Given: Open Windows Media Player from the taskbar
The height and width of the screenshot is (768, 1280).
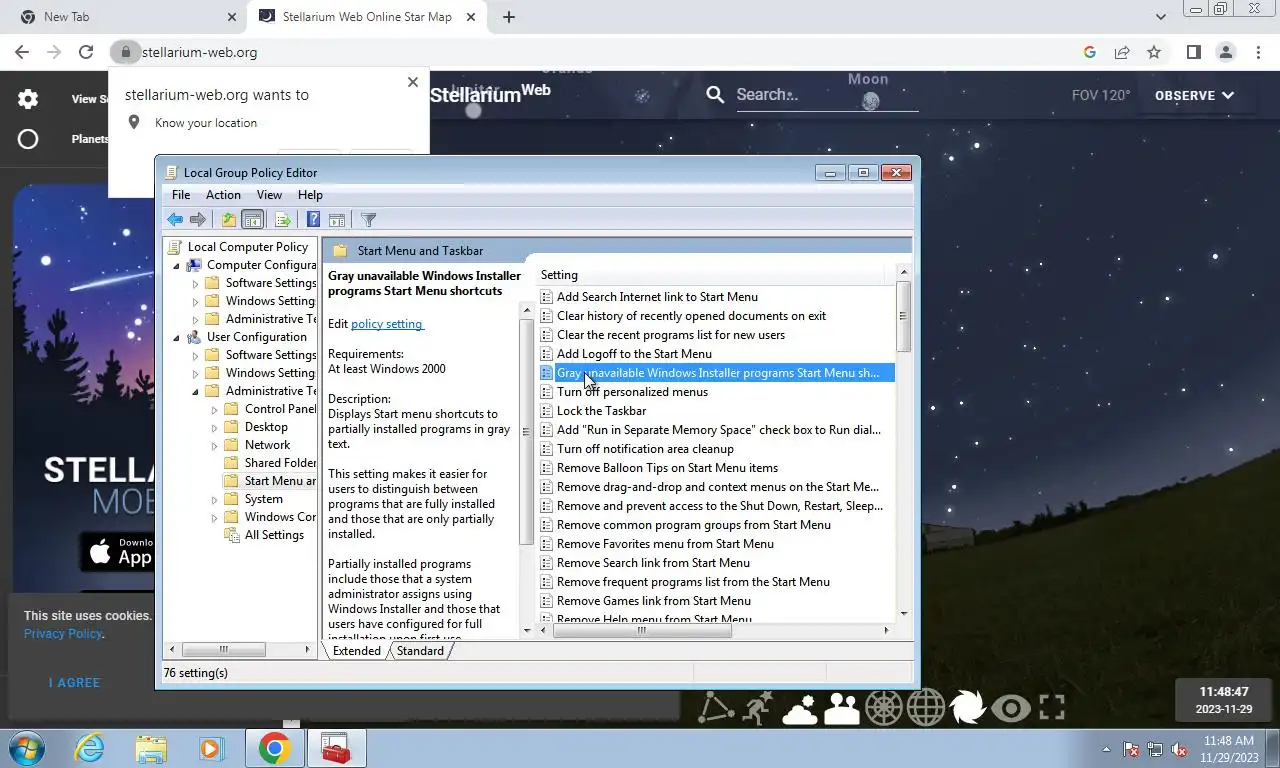Looking at the screenshot, I should click(x=211, y=748).
